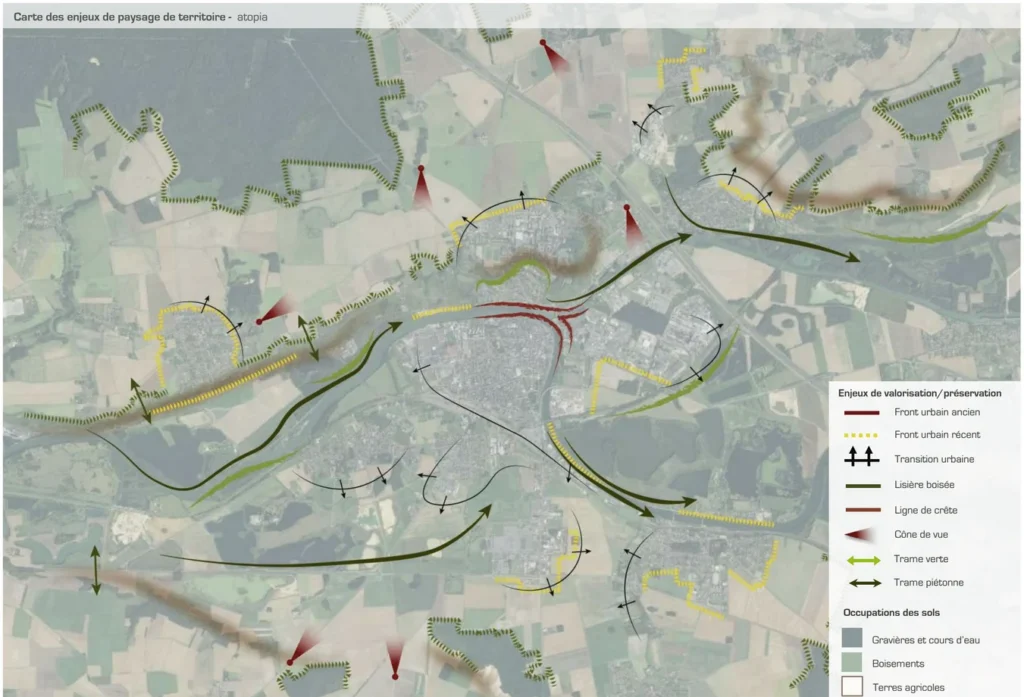The height and width of the screenshot is (697, 1024).
Task: Click the Gravières et cours d'eau color swatch
Action: tap(852, 637)
